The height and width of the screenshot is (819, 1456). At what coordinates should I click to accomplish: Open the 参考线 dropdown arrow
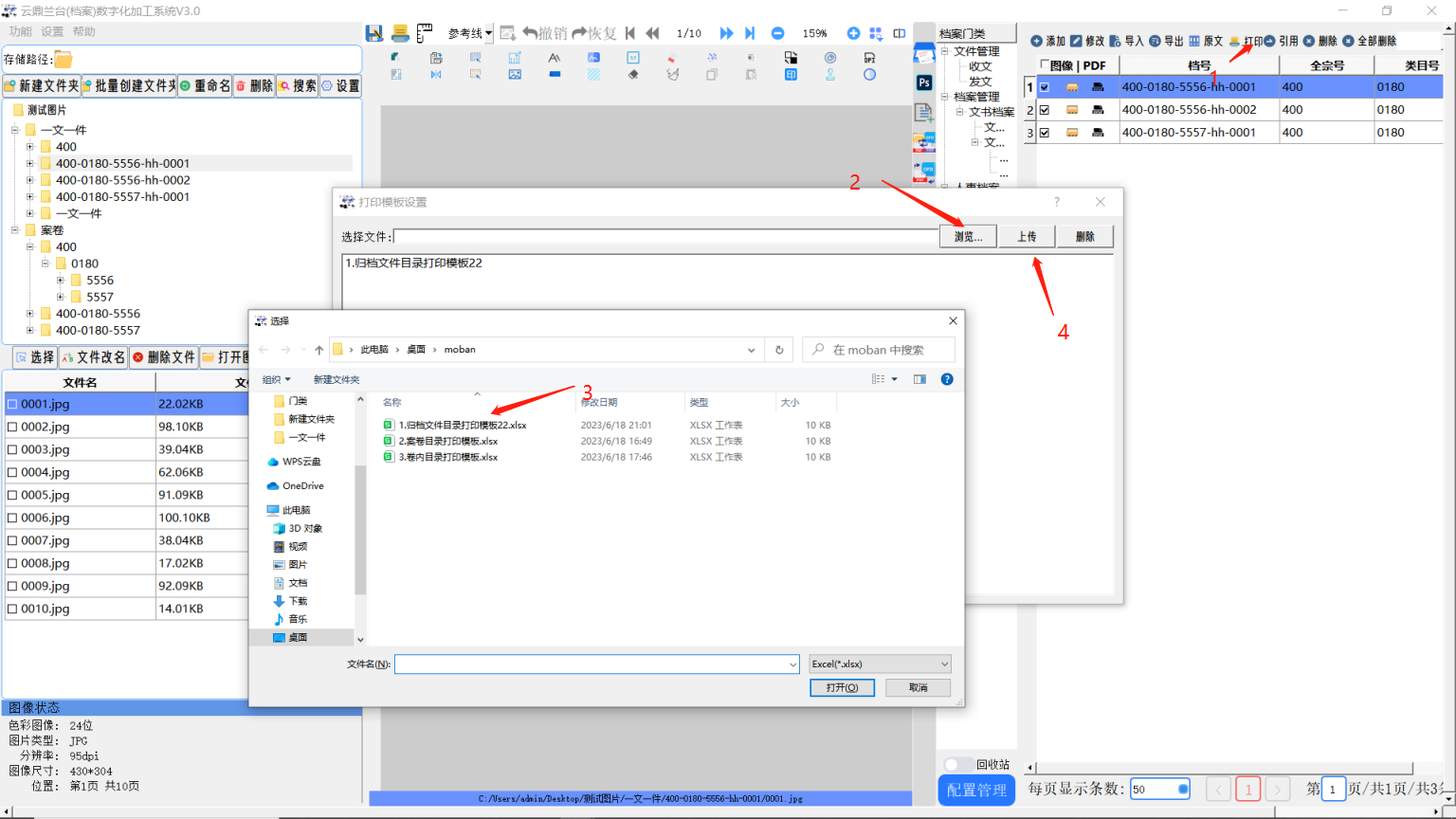pos(488,33)
